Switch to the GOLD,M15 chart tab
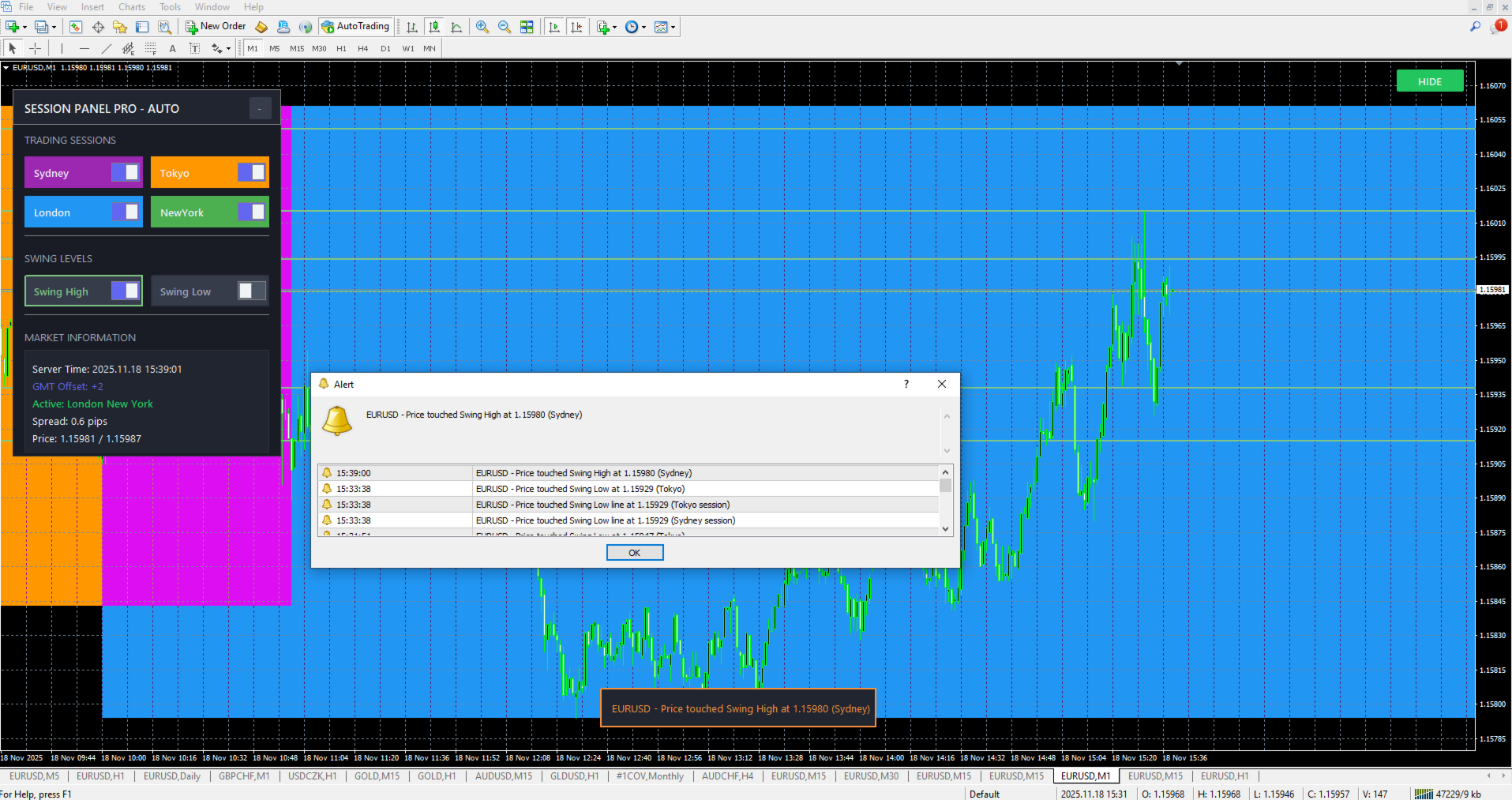The height and width of the screenshot is (800, 1512). click(377, 776)
